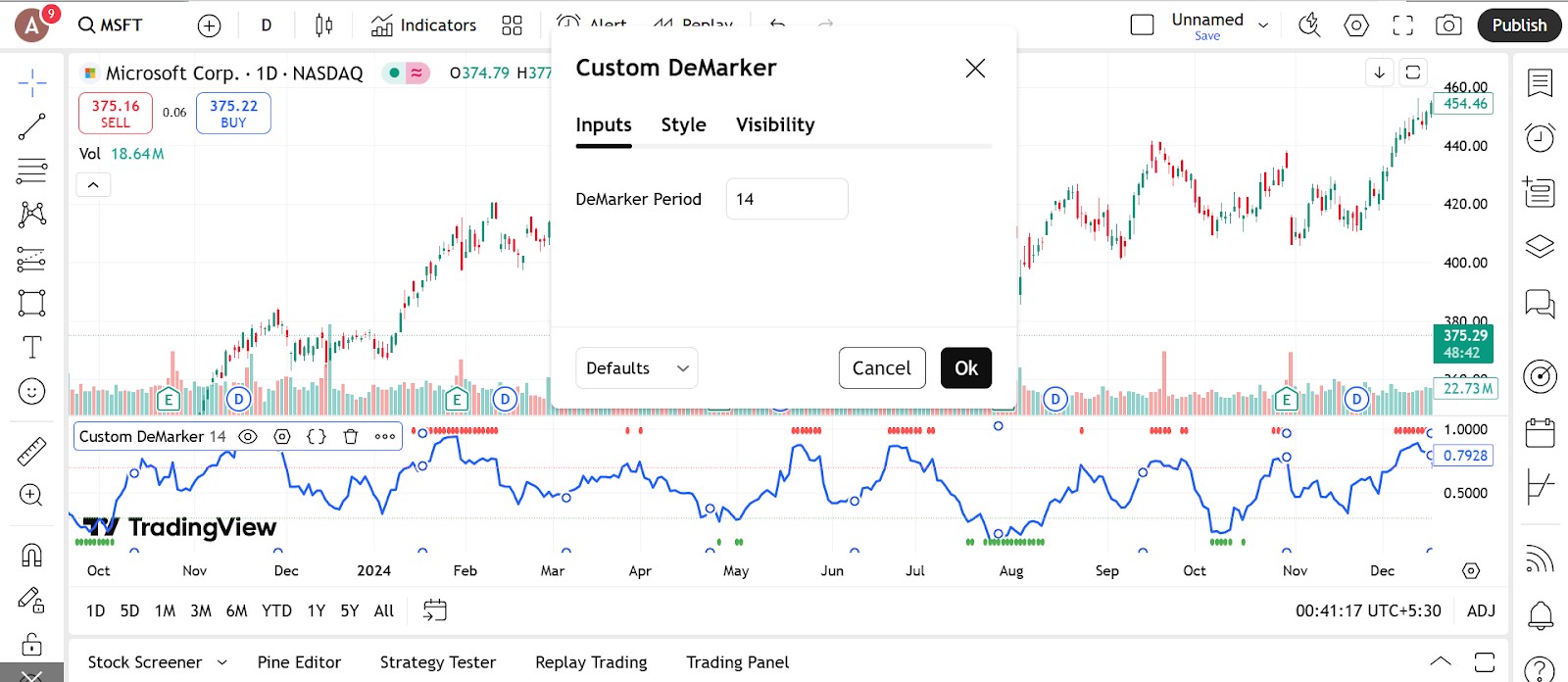Click the layout checkbox beside Unnamed
This screenshot has height=682, width=1568.
point(1143,25)
